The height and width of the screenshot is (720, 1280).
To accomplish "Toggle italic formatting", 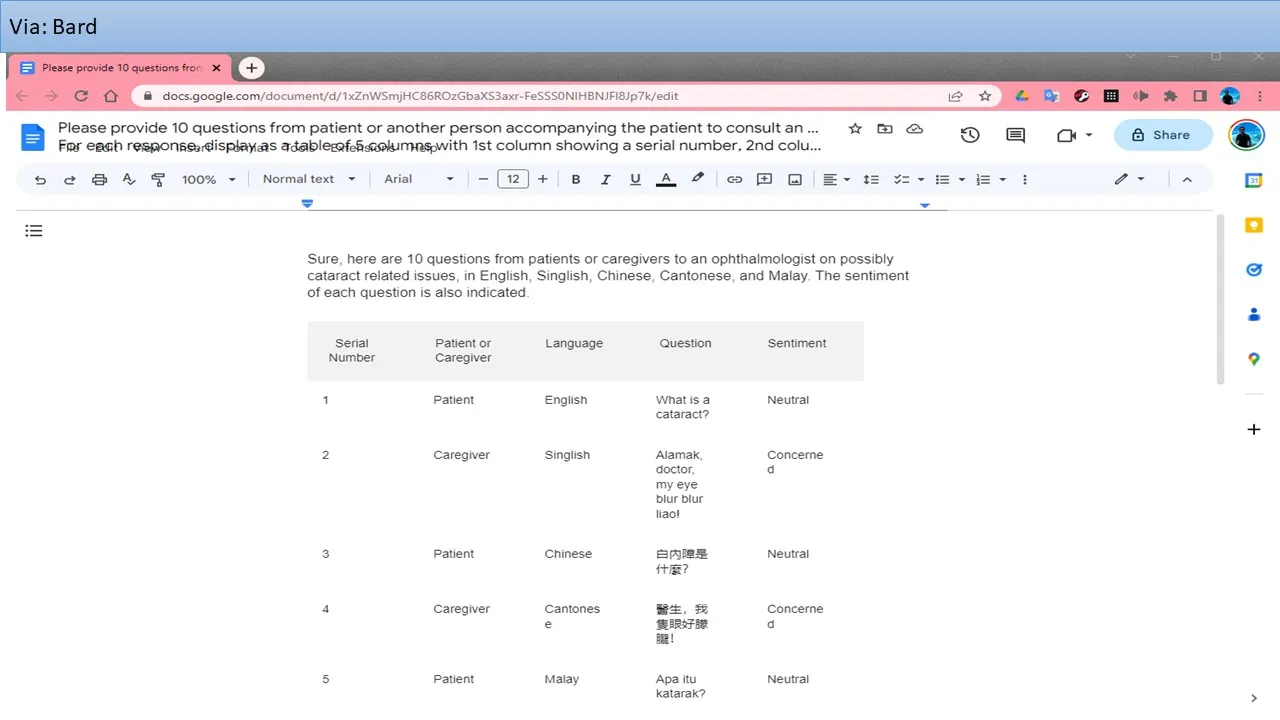I will coord(605,179).
